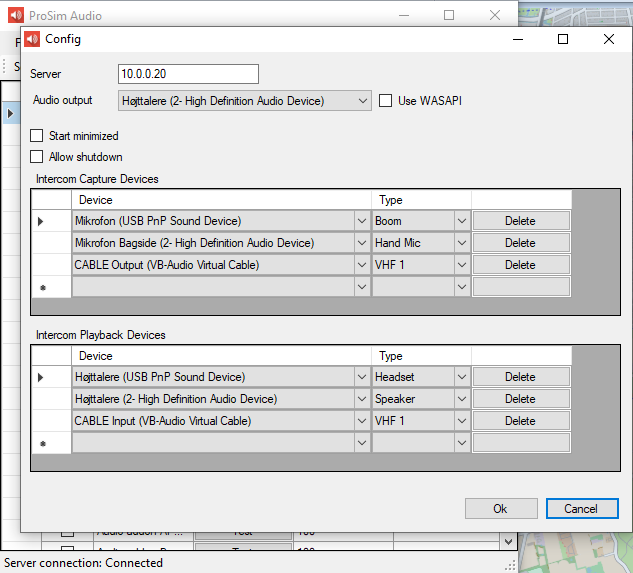
Task: Check the Allow shutdown option
Action: [37, 157]
